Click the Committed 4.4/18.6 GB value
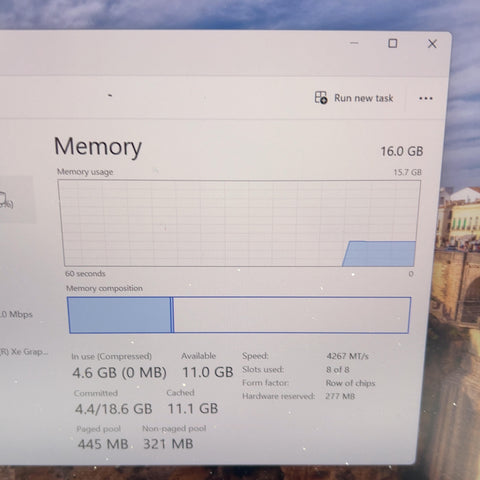This screenshot has height=480, width=480. click(114, 409)
